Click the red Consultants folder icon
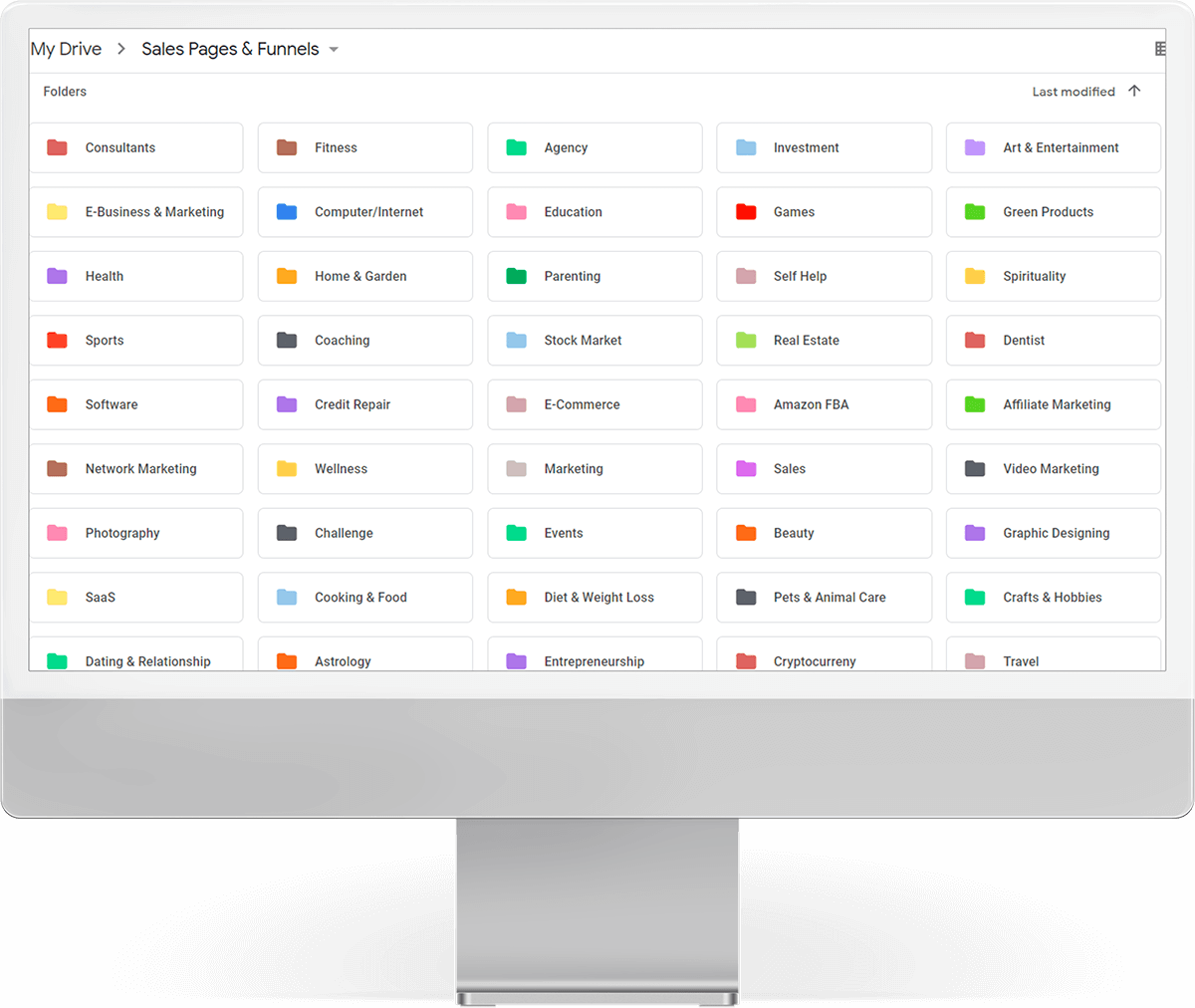1195x1008 pixels. pos(58,147)
